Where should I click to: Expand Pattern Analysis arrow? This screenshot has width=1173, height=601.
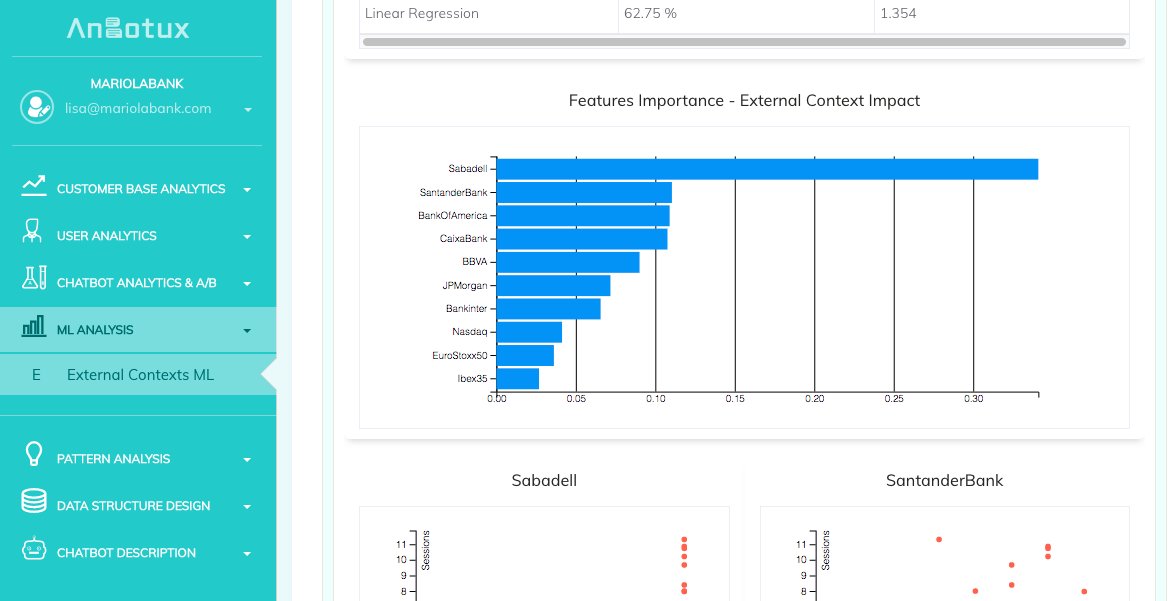click(248, 460)
